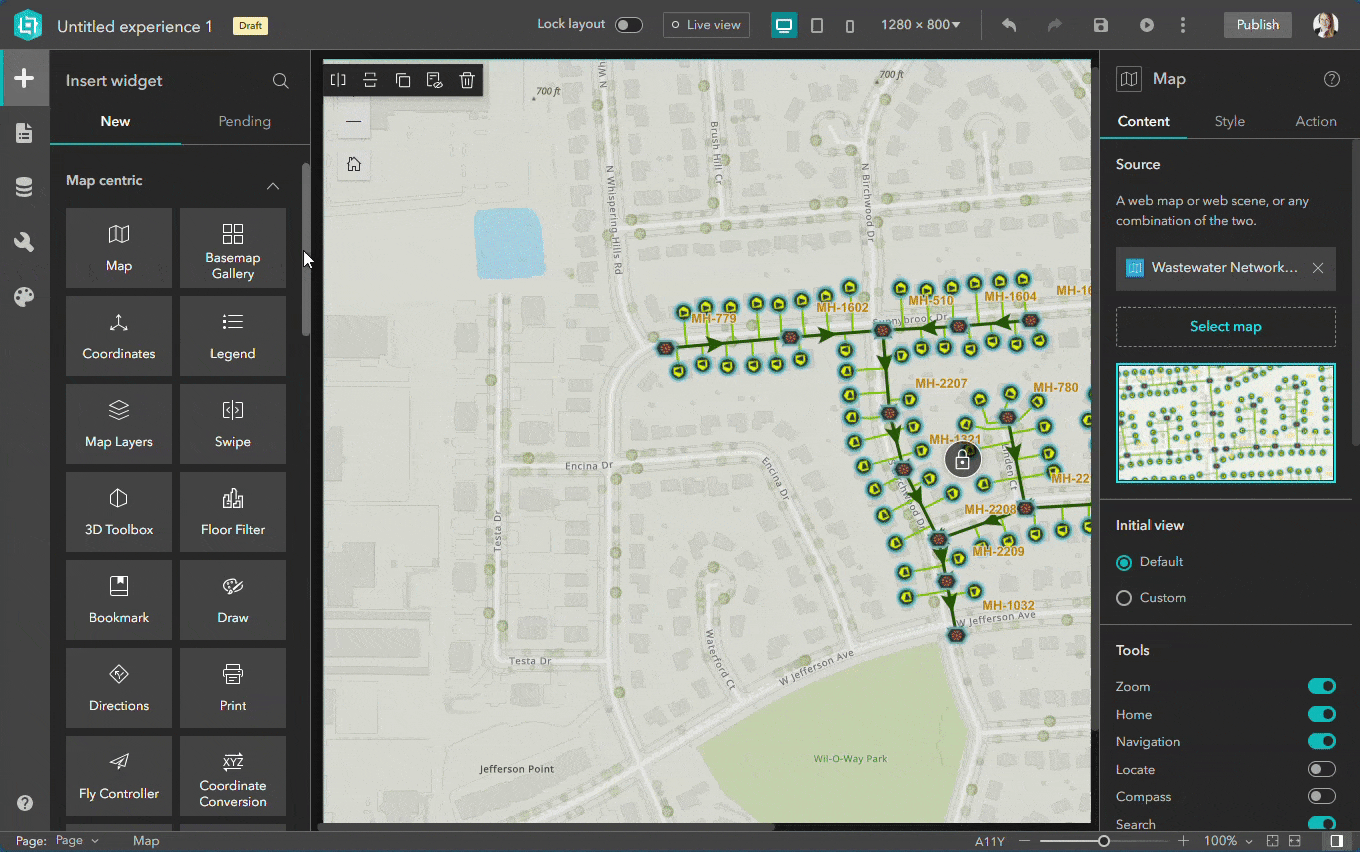The width and height of the screenshot is (1360, 852).
Task: Enable the Locate tool toggle
Action: pos(1321,769)
